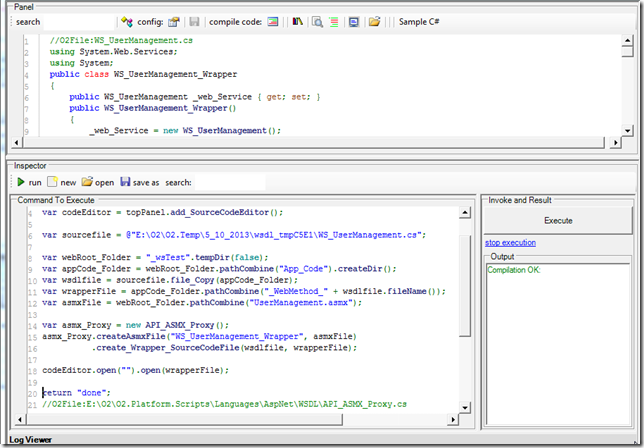The image size is (644, 448).
Task: Click the Command To Execute scroll right arrow
Action: click(x=453, y=419)
